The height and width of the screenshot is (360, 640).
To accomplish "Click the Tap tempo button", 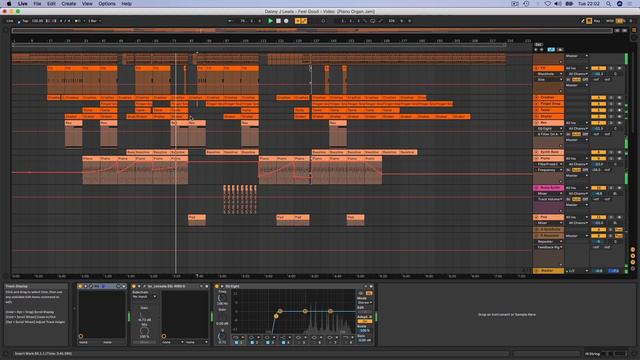I will 25,21.
